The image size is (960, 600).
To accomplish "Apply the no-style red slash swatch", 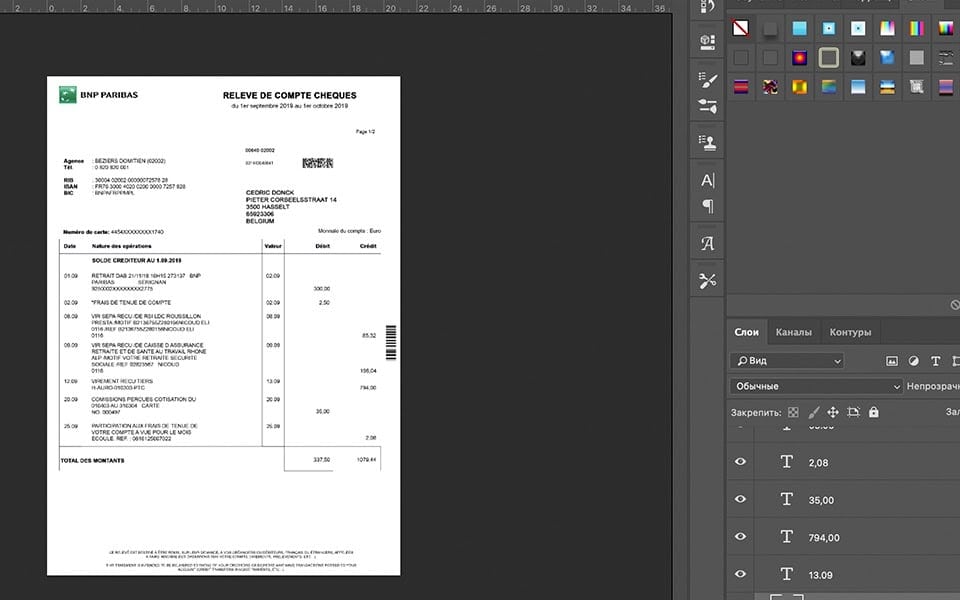I will (x=740, y=28).
